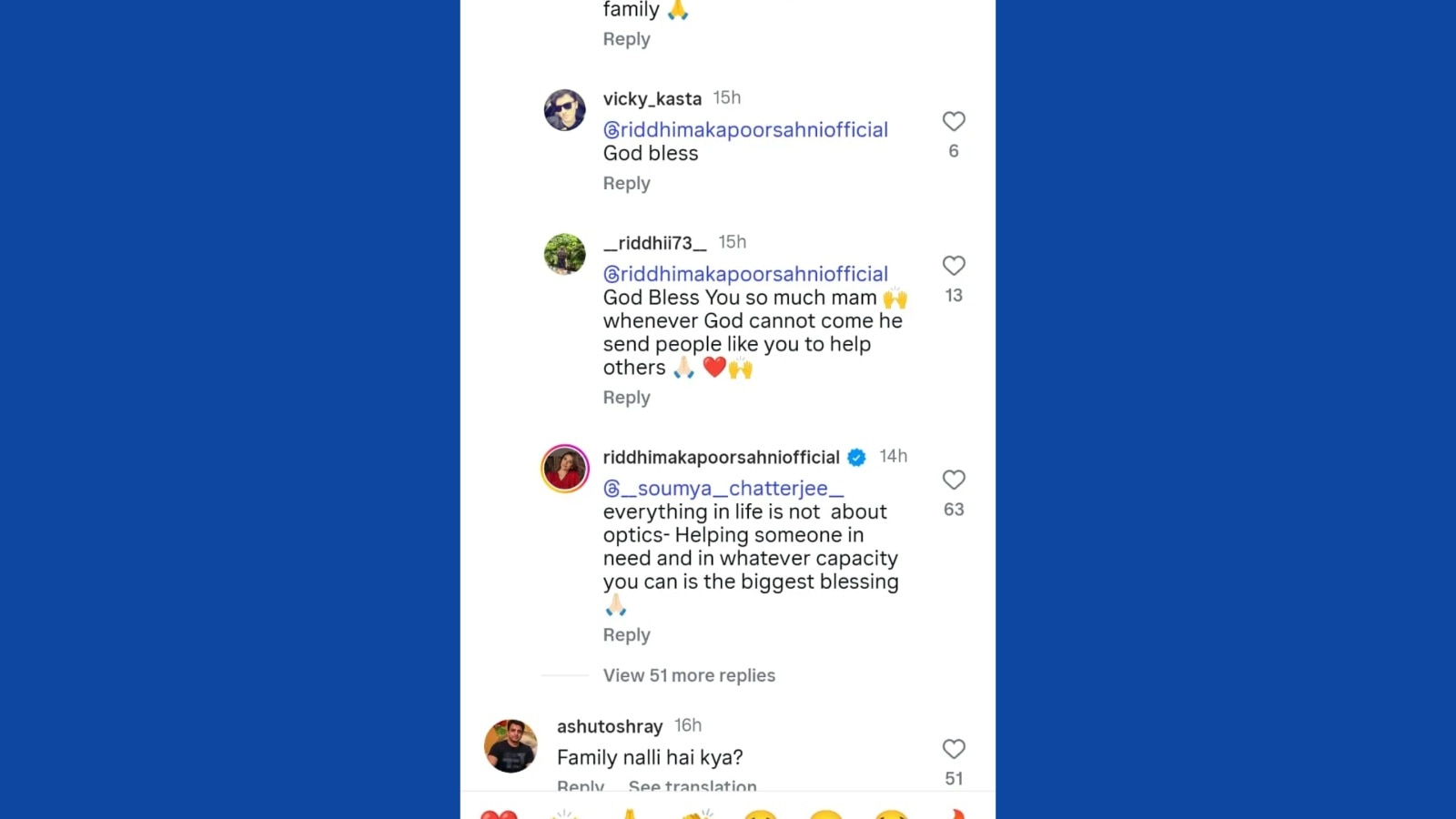Reply to _riddhii73_'s God Bless comment
The height and width of the screenshot is (819, 1456).
click(x=626, y=398)
